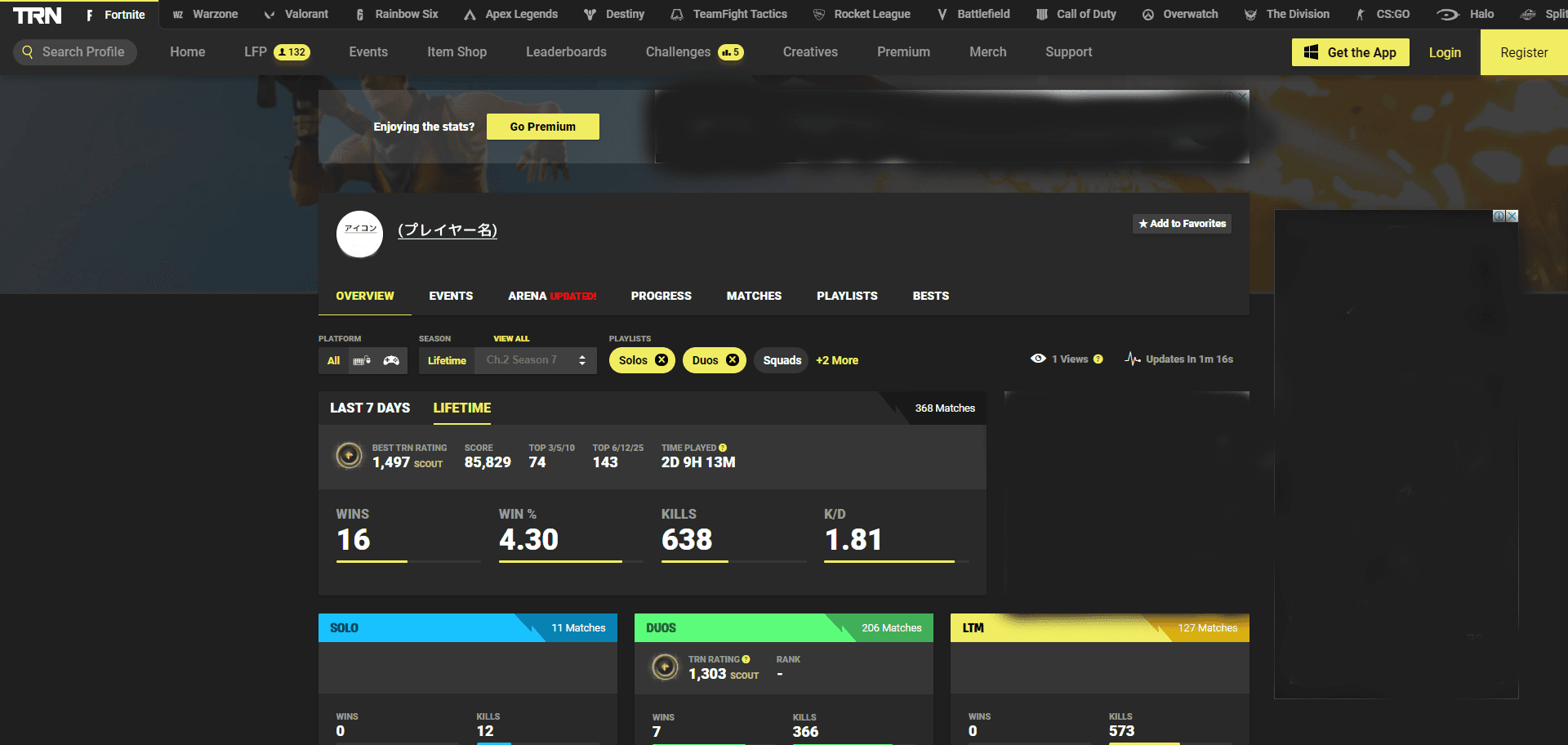The height and width of the screenshot is (745, 1568).
Task: Open the Valorant game icon
Action: click(269, 15)
